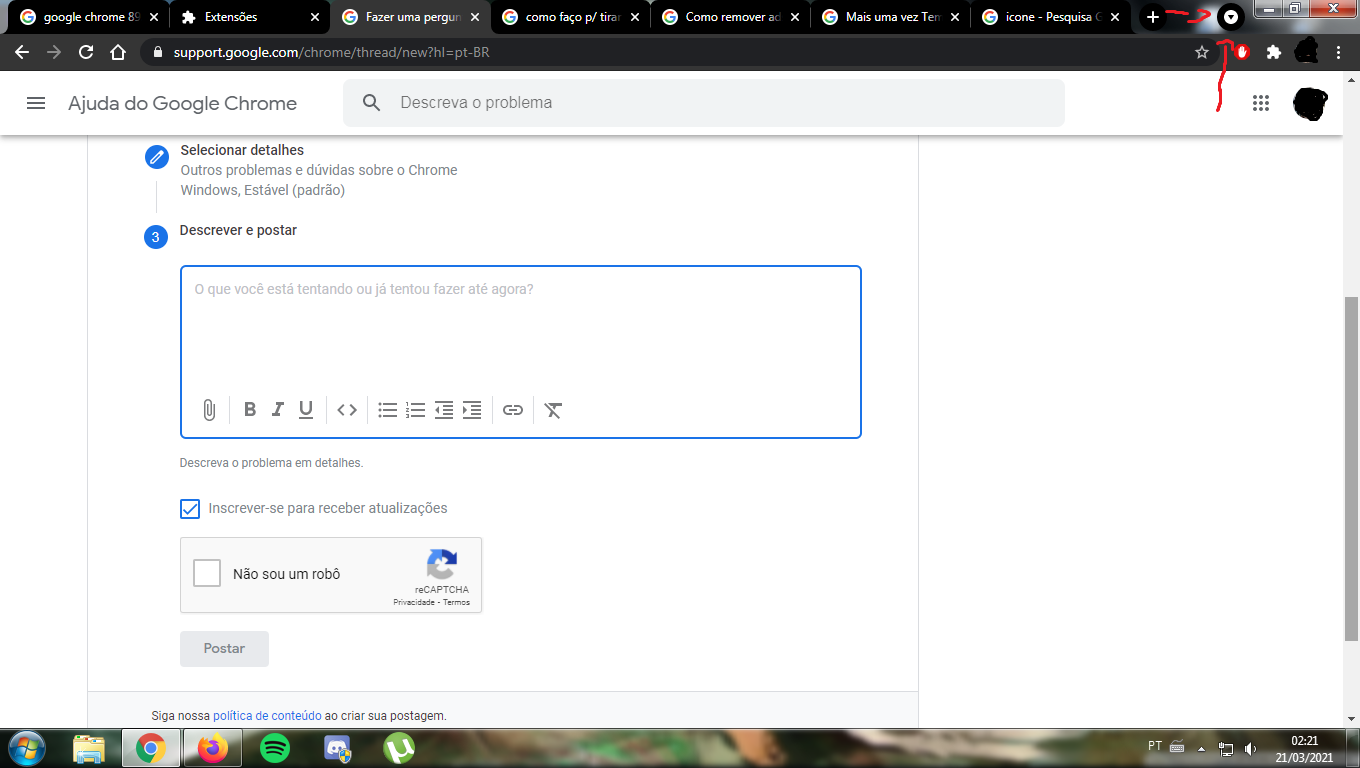Insert a code block with the <> icon
The image size is (1360, 768).
click(x=347, y=409)
